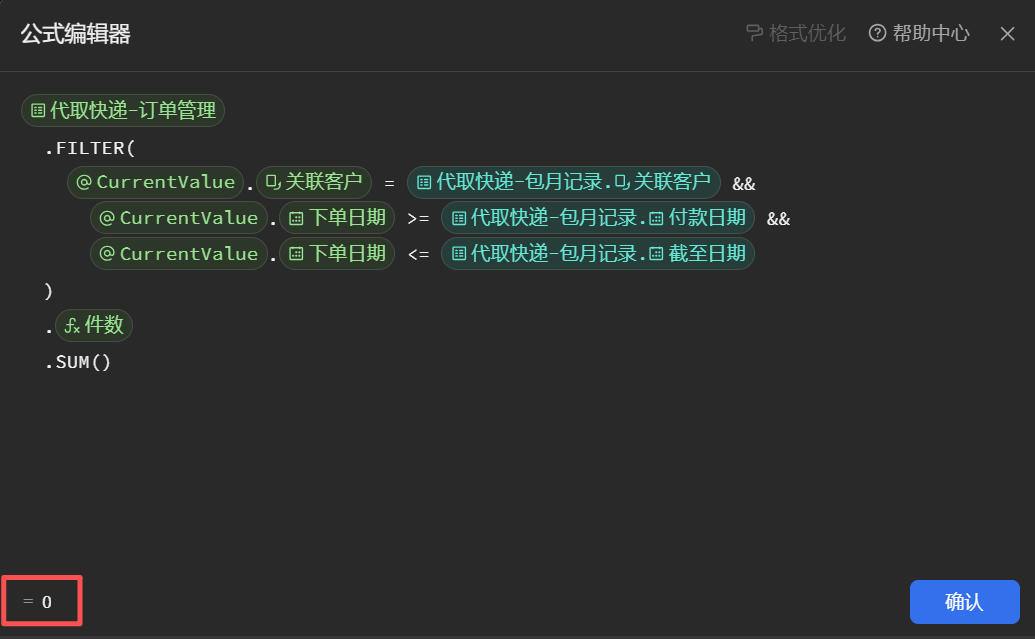Open the 帮助中心 help center link

919,33
